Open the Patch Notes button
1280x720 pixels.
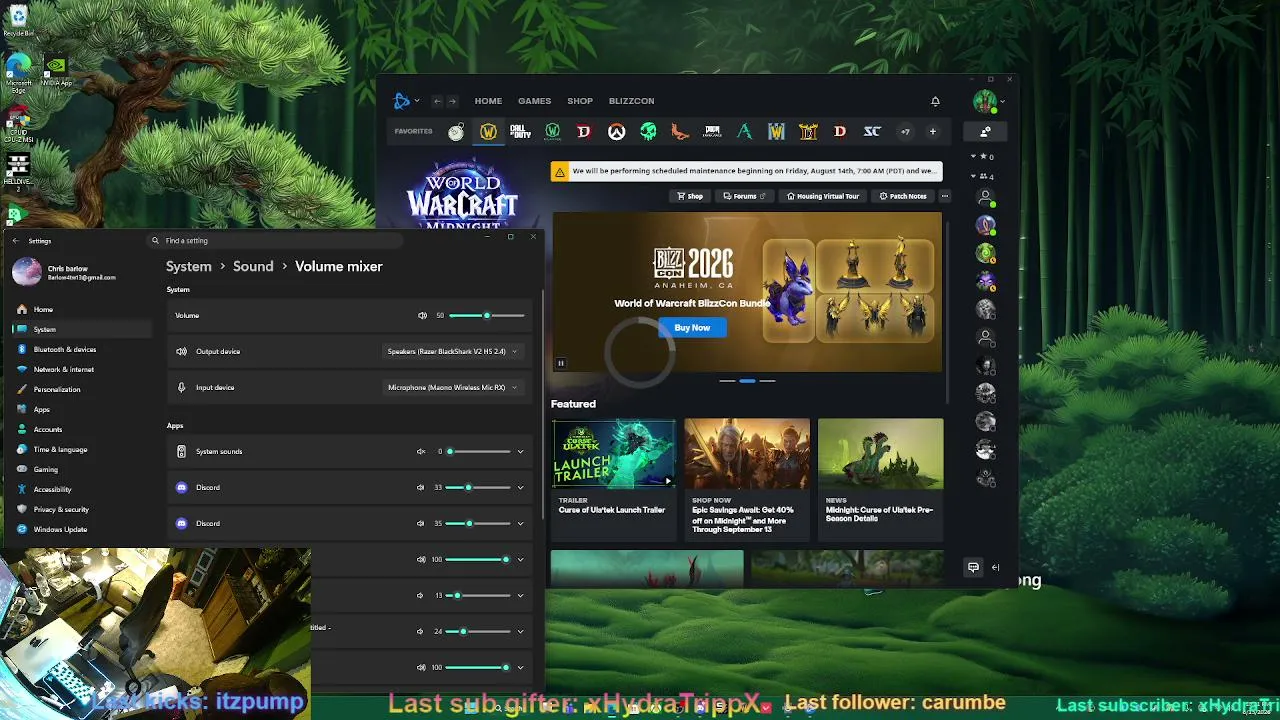(x=903, y=196)
